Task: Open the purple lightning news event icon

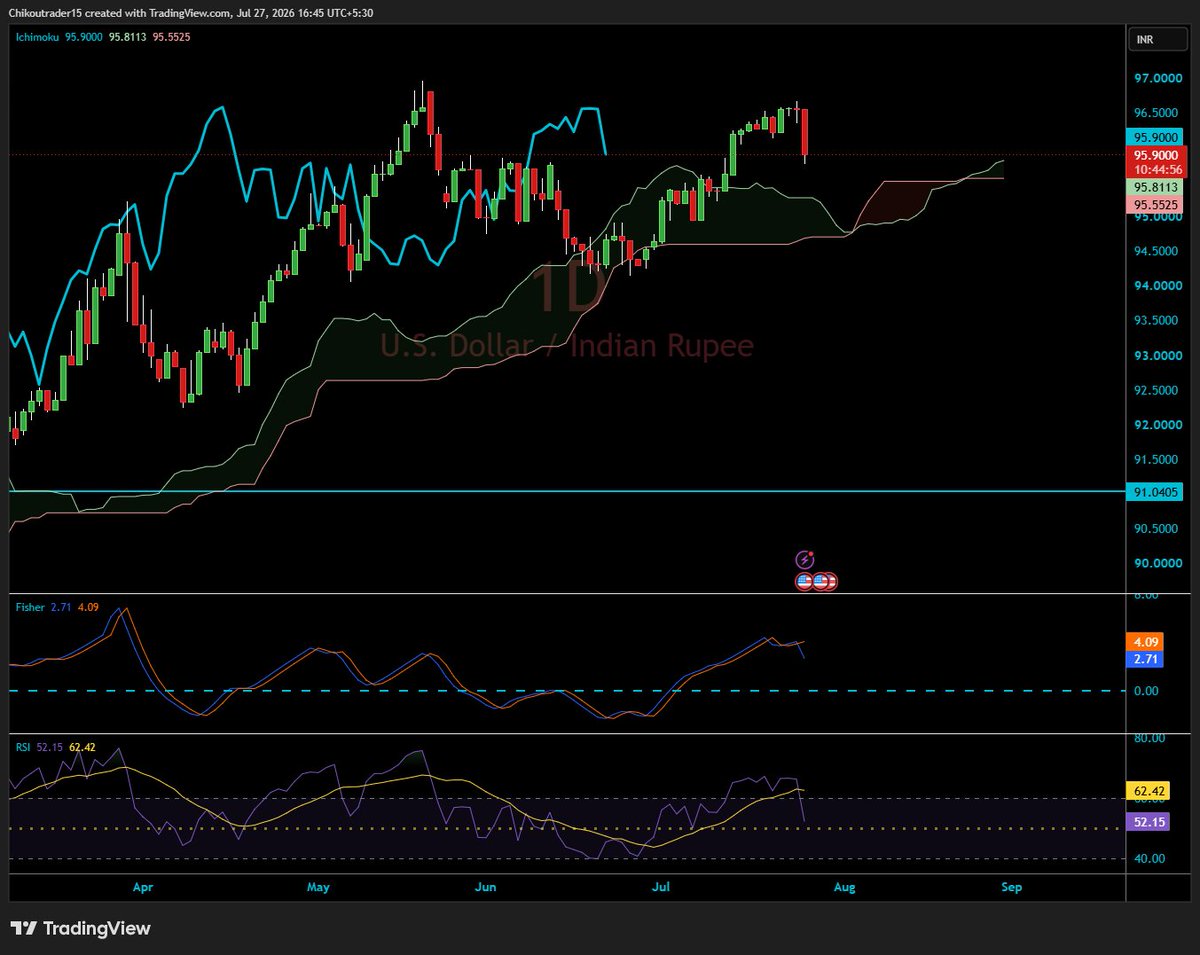Action: [x=805, y=560]
